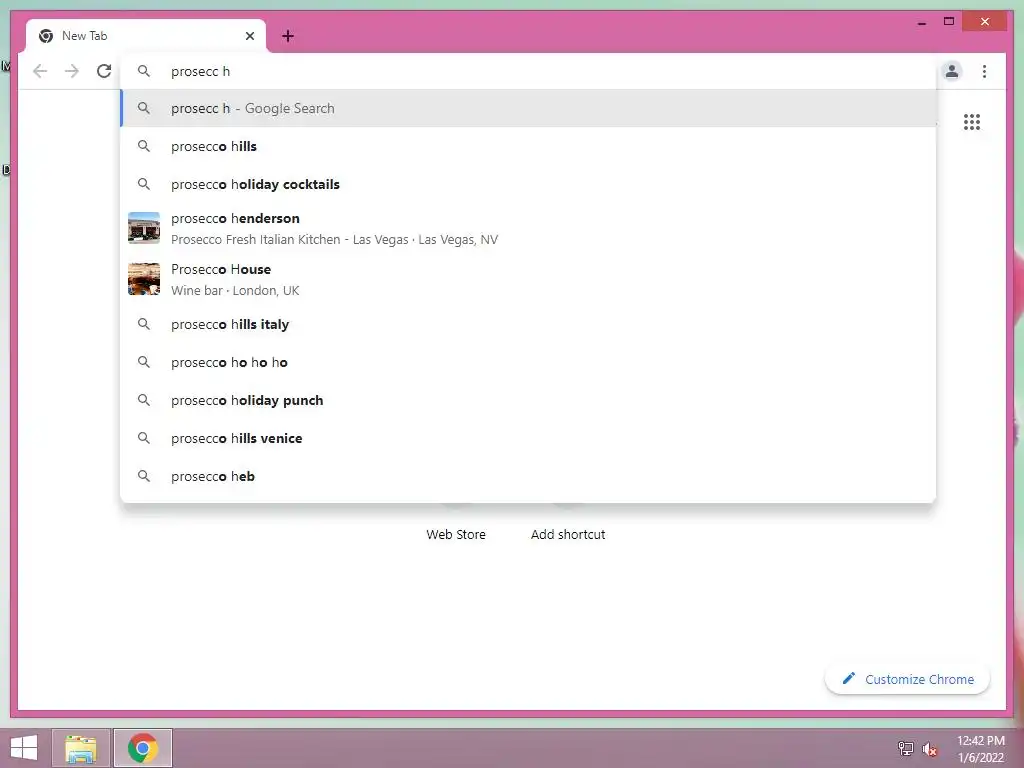The image size is (1024, 768).
Task: Minimize the Chrome window
Action: tap(922, 22)
